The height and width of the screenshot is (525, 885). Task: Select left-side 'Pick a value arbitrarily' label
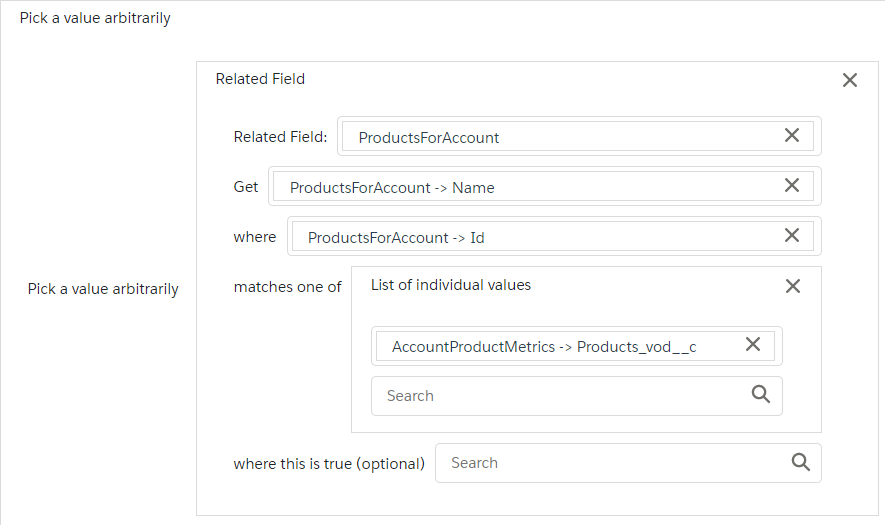(x=103, y=289)
